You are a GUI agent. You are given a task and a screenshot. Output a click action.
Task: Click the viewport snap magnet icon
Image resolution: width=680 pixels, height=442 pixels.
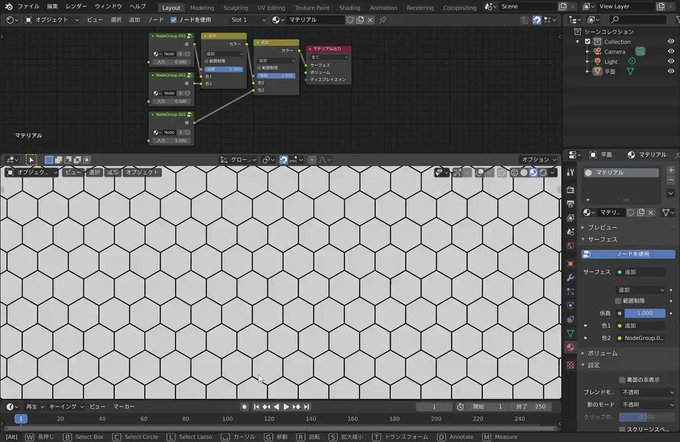click(283, 160)
